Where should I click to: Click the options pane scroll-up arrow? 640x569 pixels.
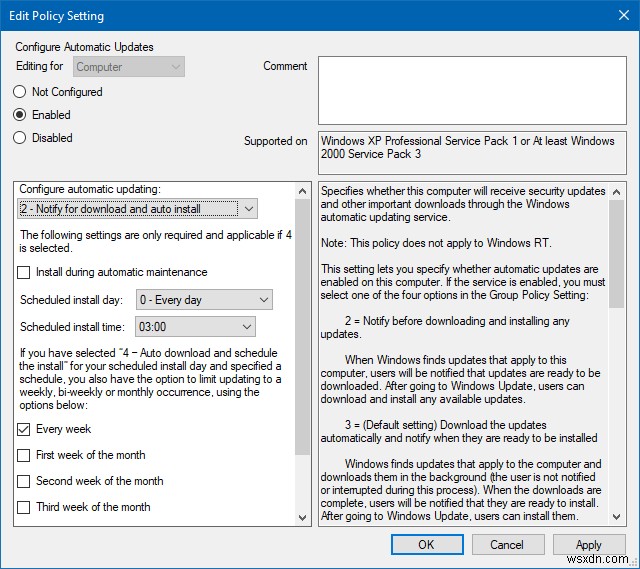click(302, 191)
